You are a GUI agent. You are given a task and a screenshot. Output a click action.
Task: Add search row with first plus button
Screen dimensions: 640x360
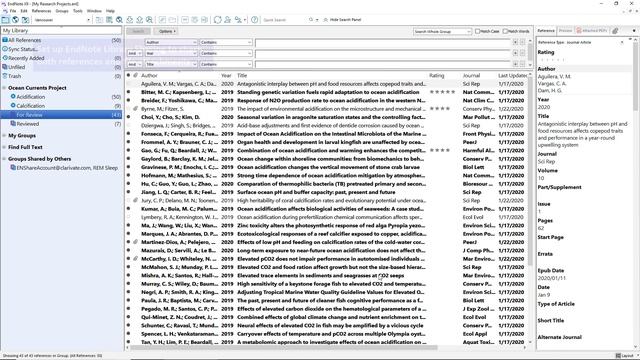[516, 42]
